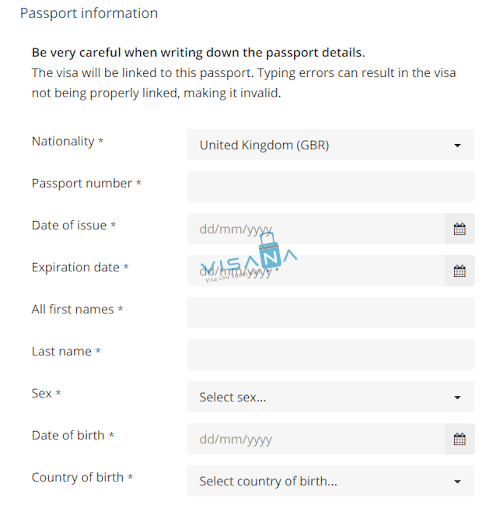Click the bold passport details warning text
Image resolution: width=496 pixels, height=512 pixels.
click(x=198, y=53)
